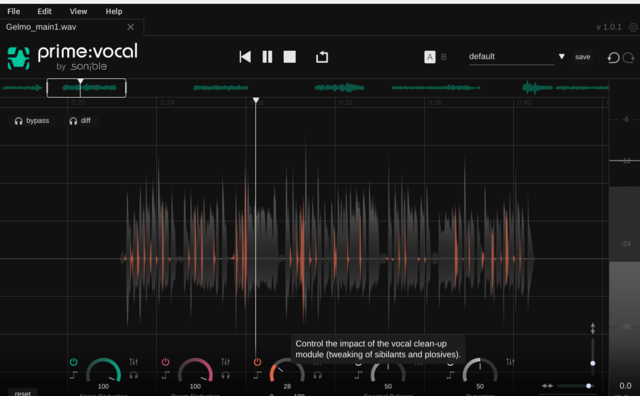The width and height of the screenshot is (640, 396).
Task: Switch to the A comparison state
Action: click(x=430, y=57)
